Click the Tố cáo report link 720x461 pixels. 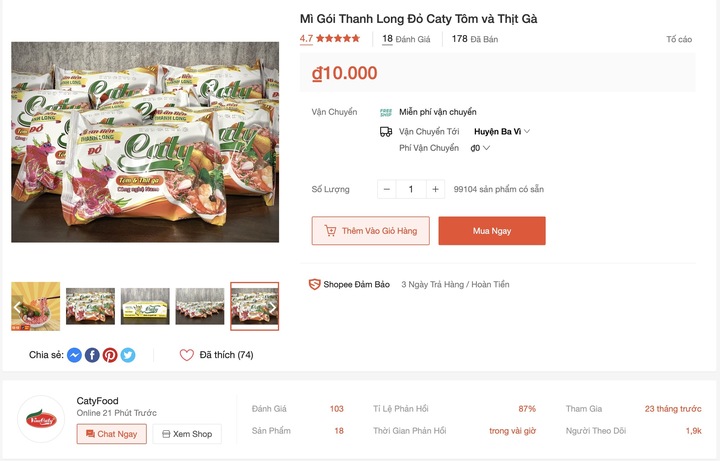click(678, 39)
